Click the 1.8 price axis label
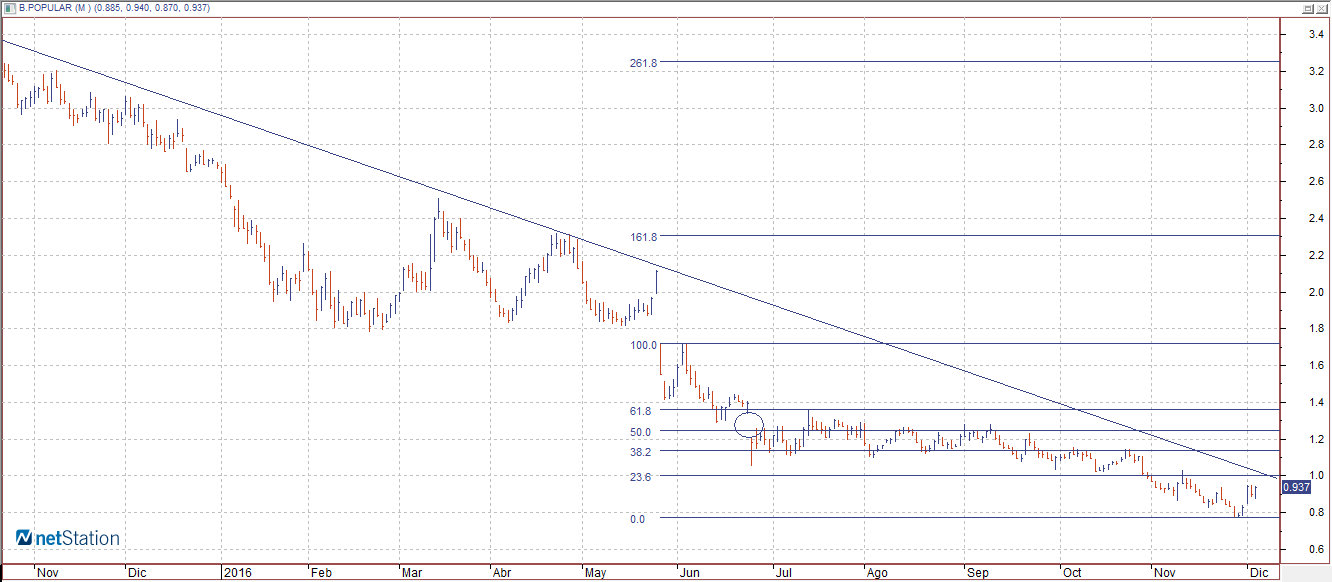This screenshot has width=1332, height=582. 1318,329
